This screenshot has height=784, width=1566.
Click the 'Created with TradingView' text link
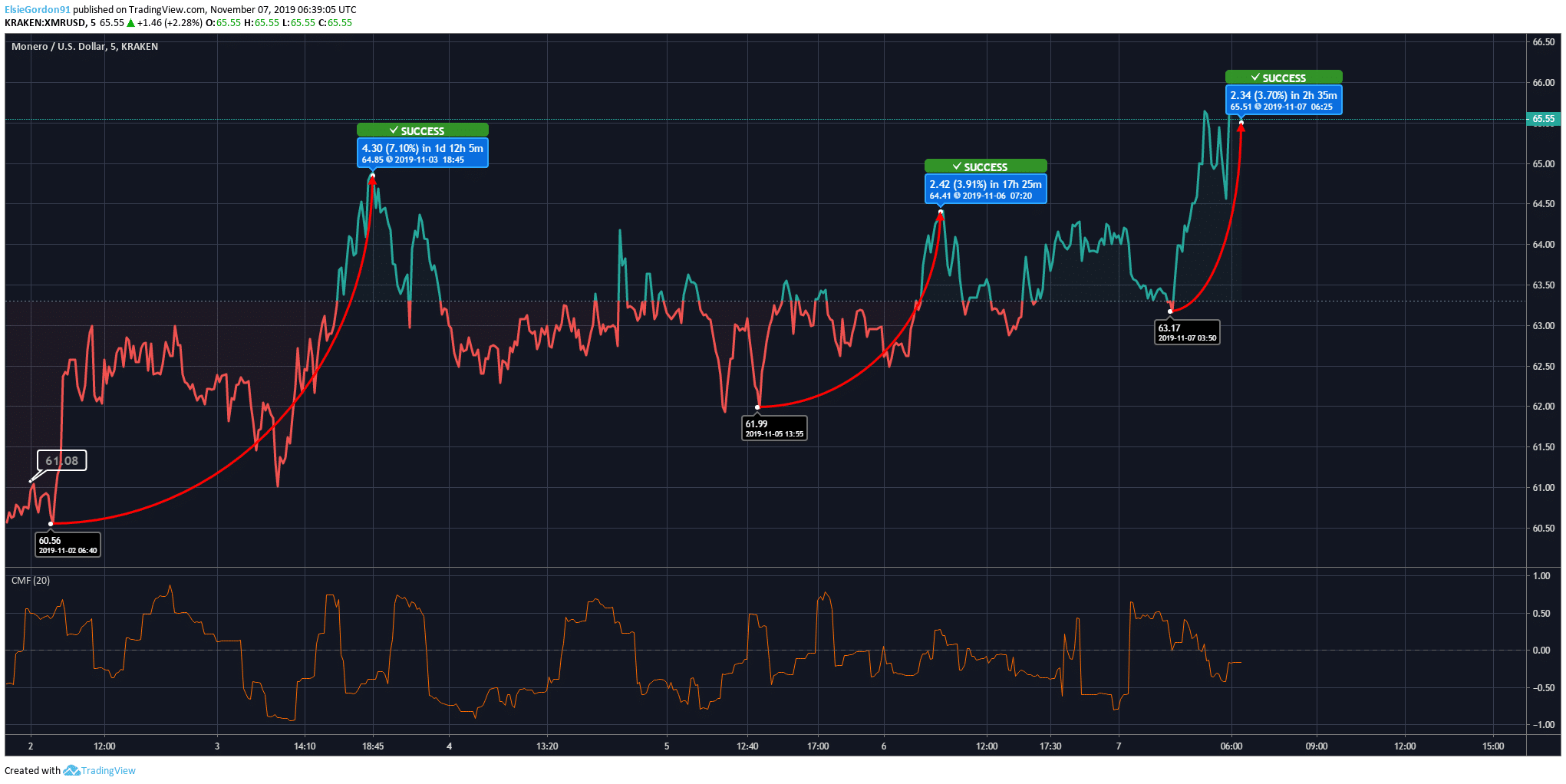click(x=70, y=770)
